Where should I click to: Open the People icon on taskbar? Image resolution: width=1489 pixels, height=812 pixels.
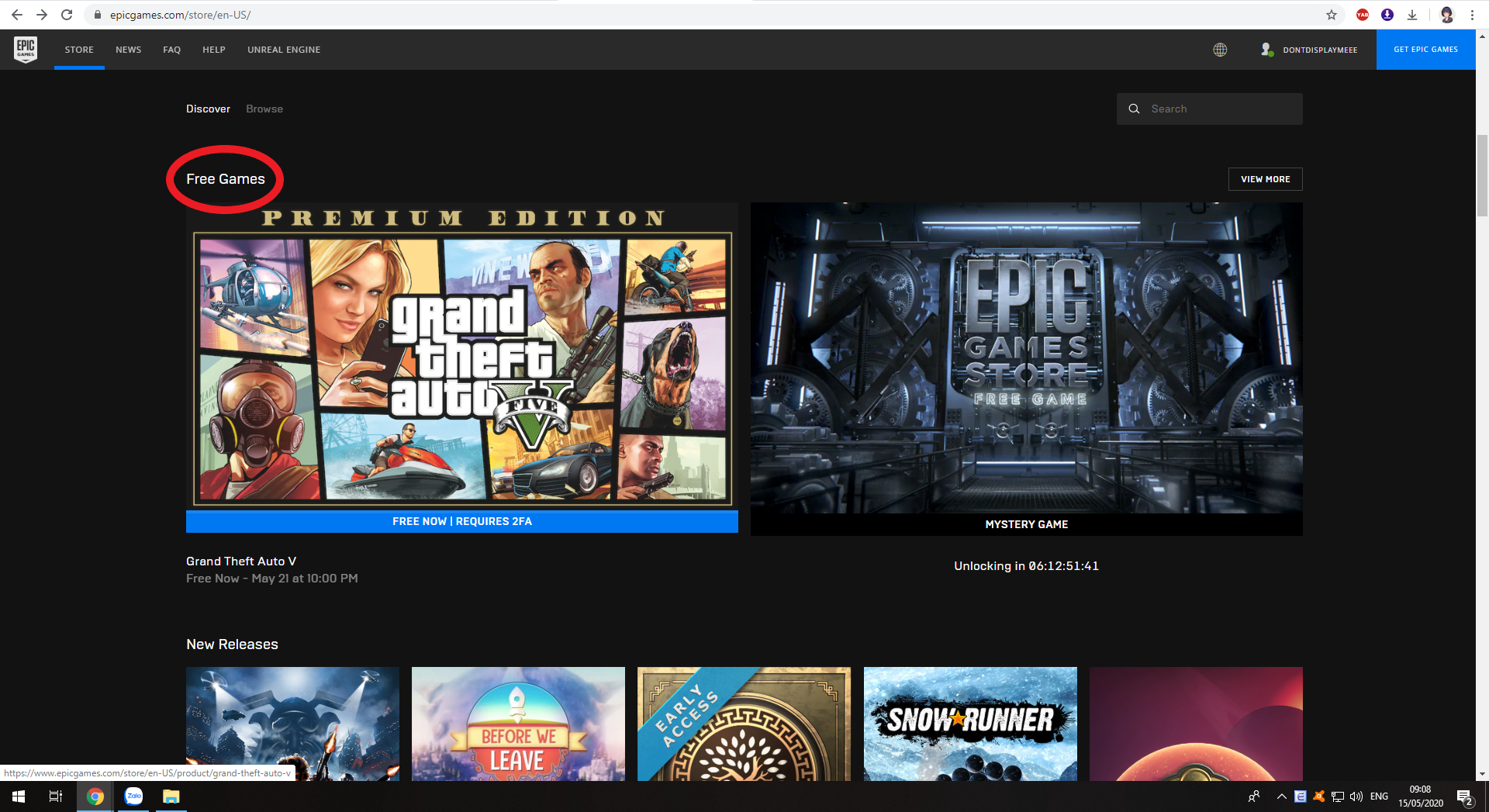1254,796
